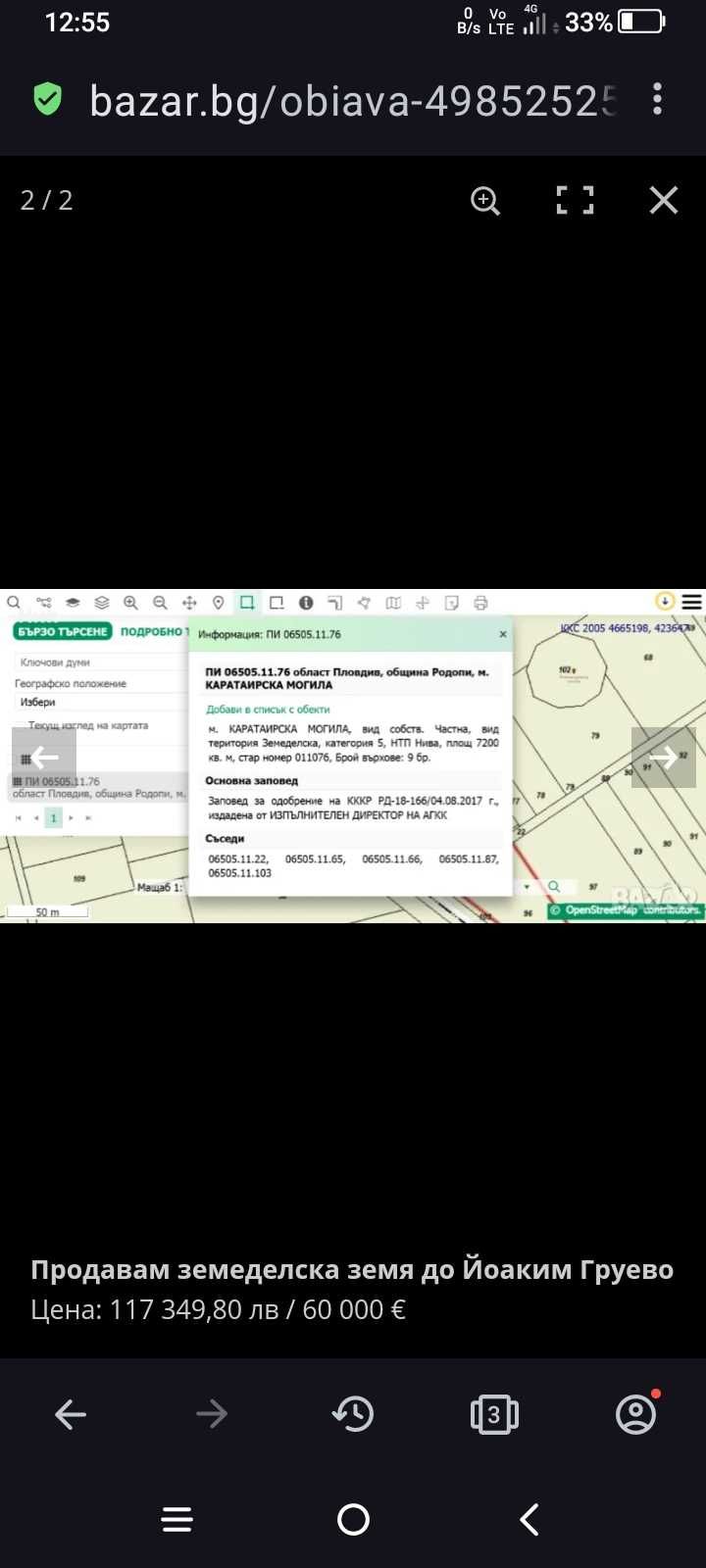Tap the Android system back button
The height and width of the screenshot is (1568, 706).
tap(529, 1520)
